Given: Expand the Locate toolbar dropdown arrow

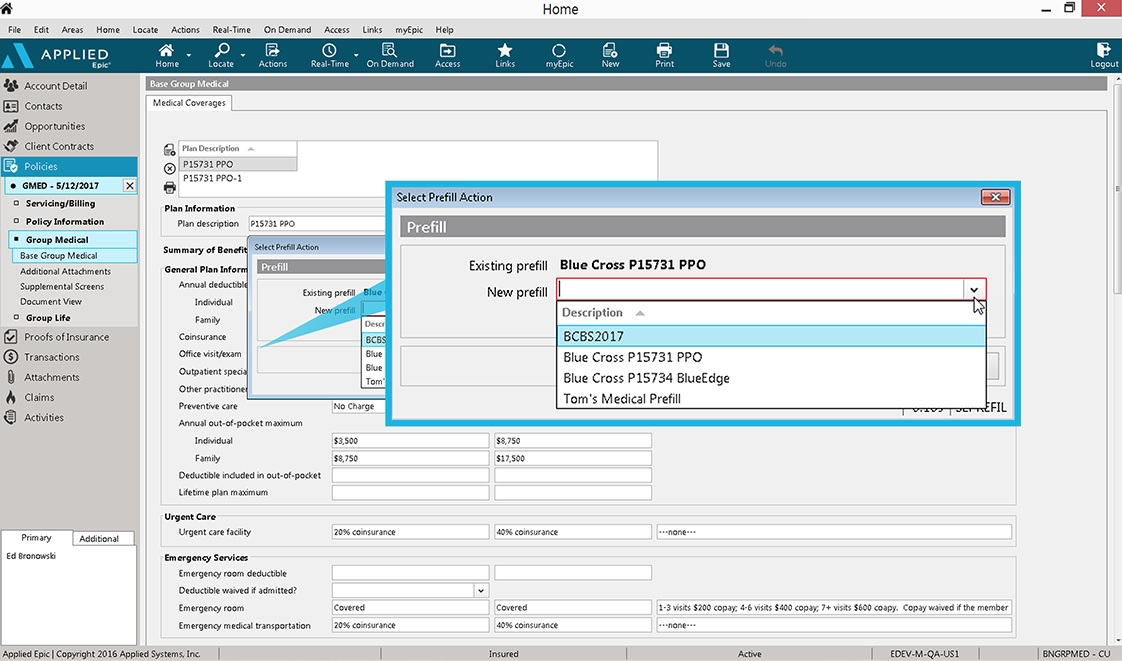Looking at the screenshot, I should (243, 55).
